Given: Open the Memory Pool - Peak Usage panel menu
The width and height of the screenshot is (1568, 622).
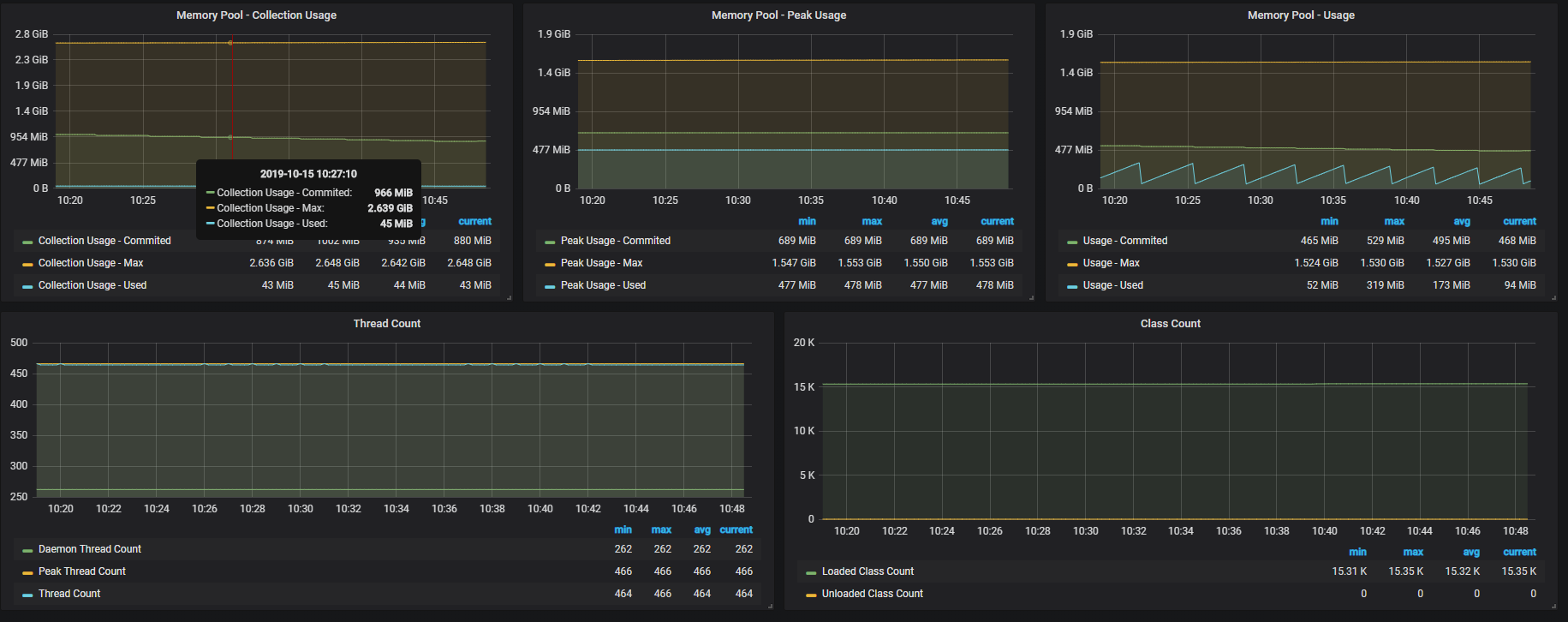Looking at the screenshot, I should pyautogui.click(x=778, y=15).
